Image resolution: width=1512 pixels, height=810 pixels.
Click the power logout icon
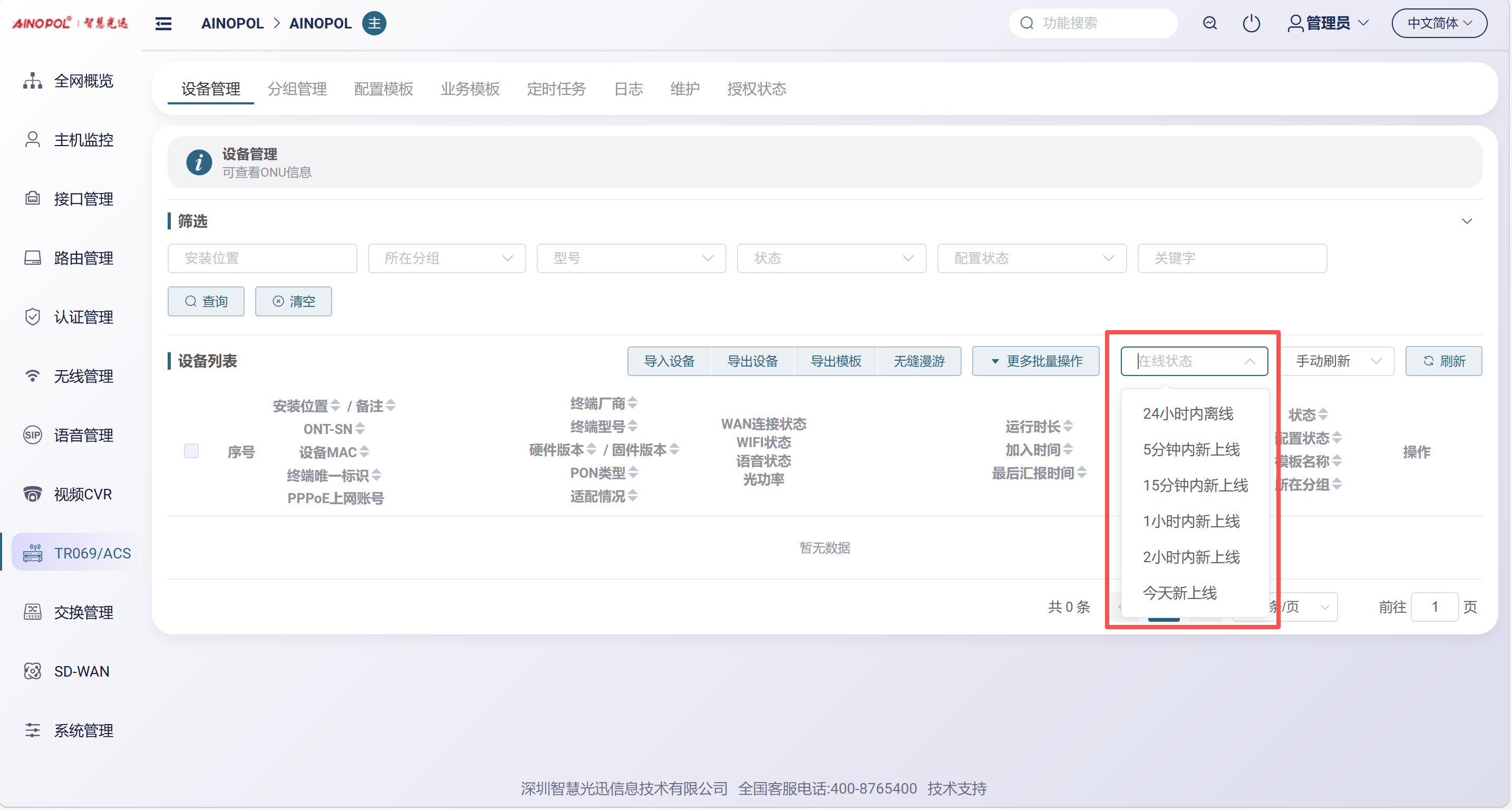1251,24
